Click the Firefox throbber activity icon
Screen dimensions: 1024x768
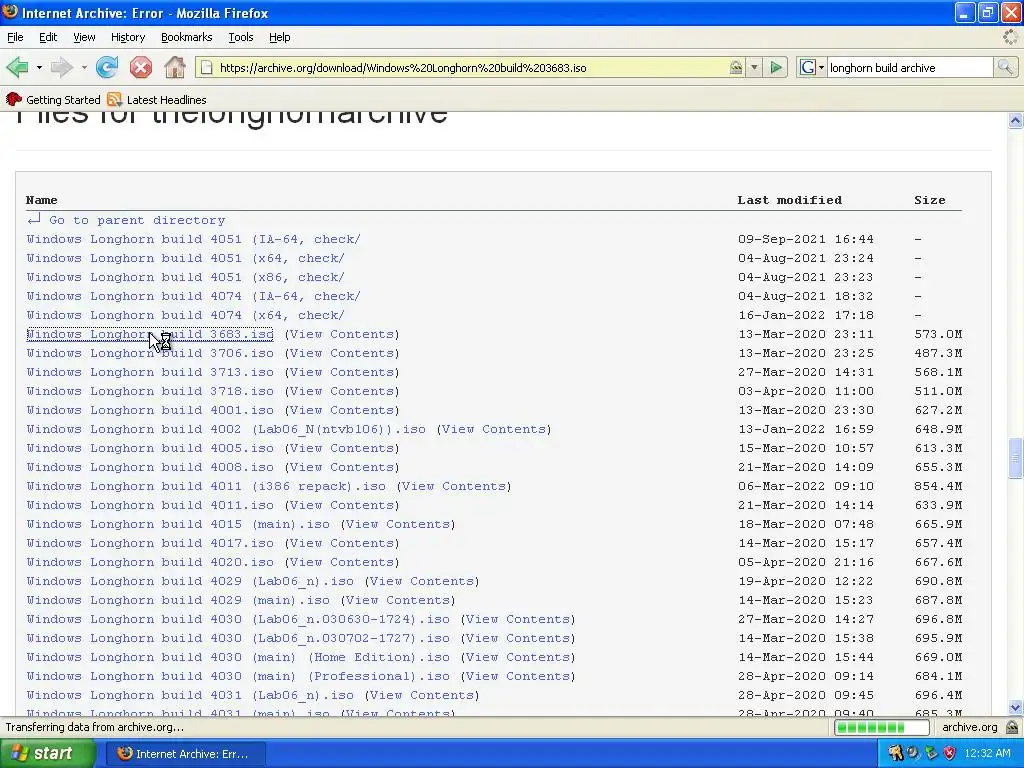pos(1010,37)
